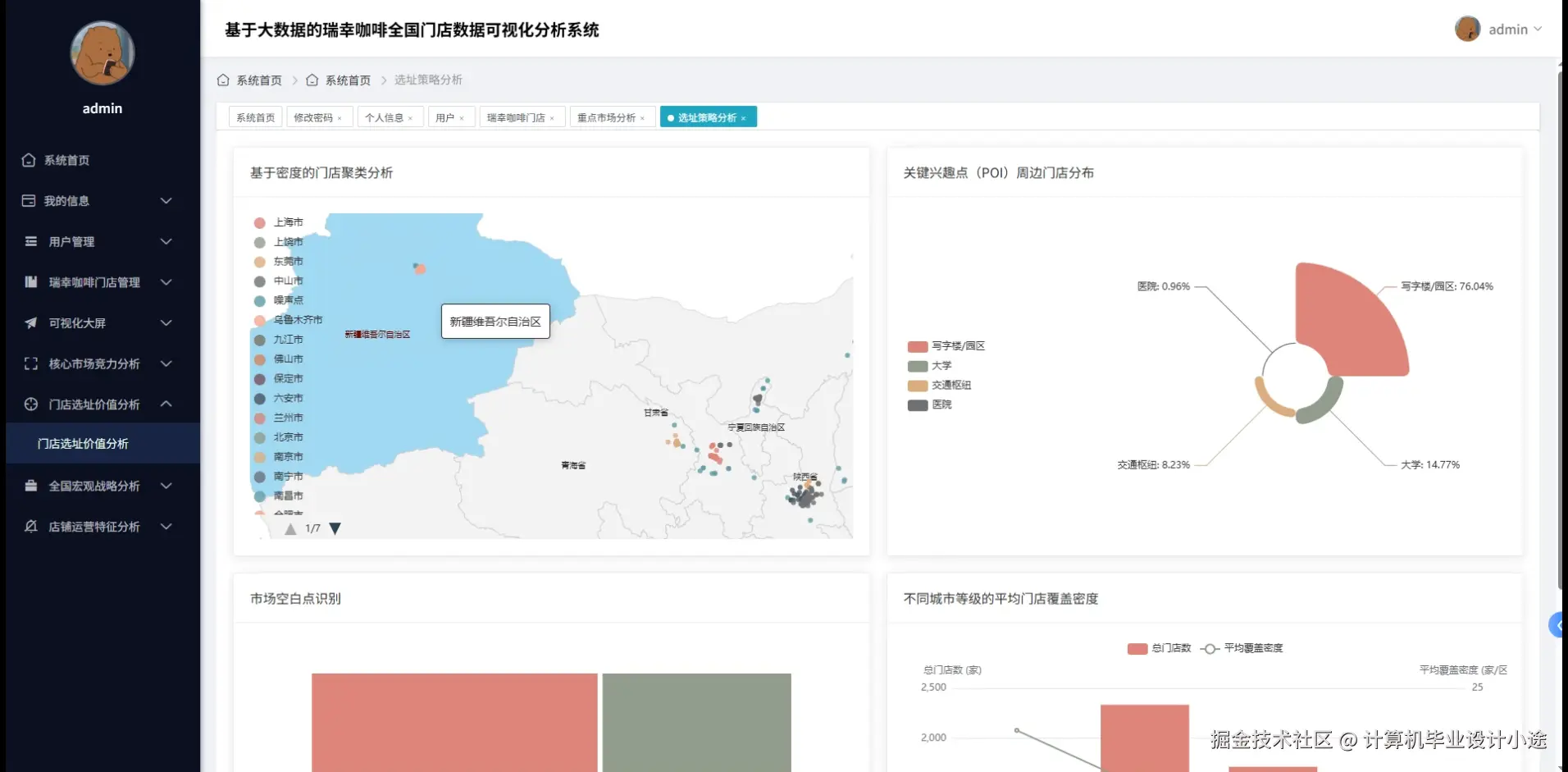This screenshot has width=1568, height=772.
Task: Toggle 北京市 in the map legend
Action: [x=279, y=437]
